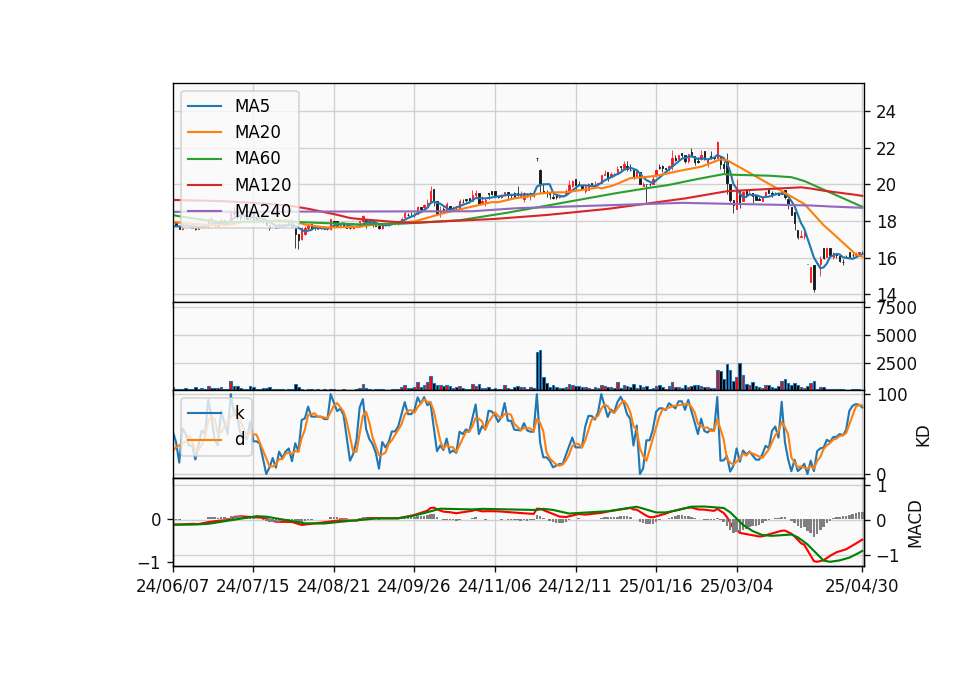Click the MACD left axis value 0
Image resolution: width=960 pixels, height=690 pixels.
pos(156,520)
